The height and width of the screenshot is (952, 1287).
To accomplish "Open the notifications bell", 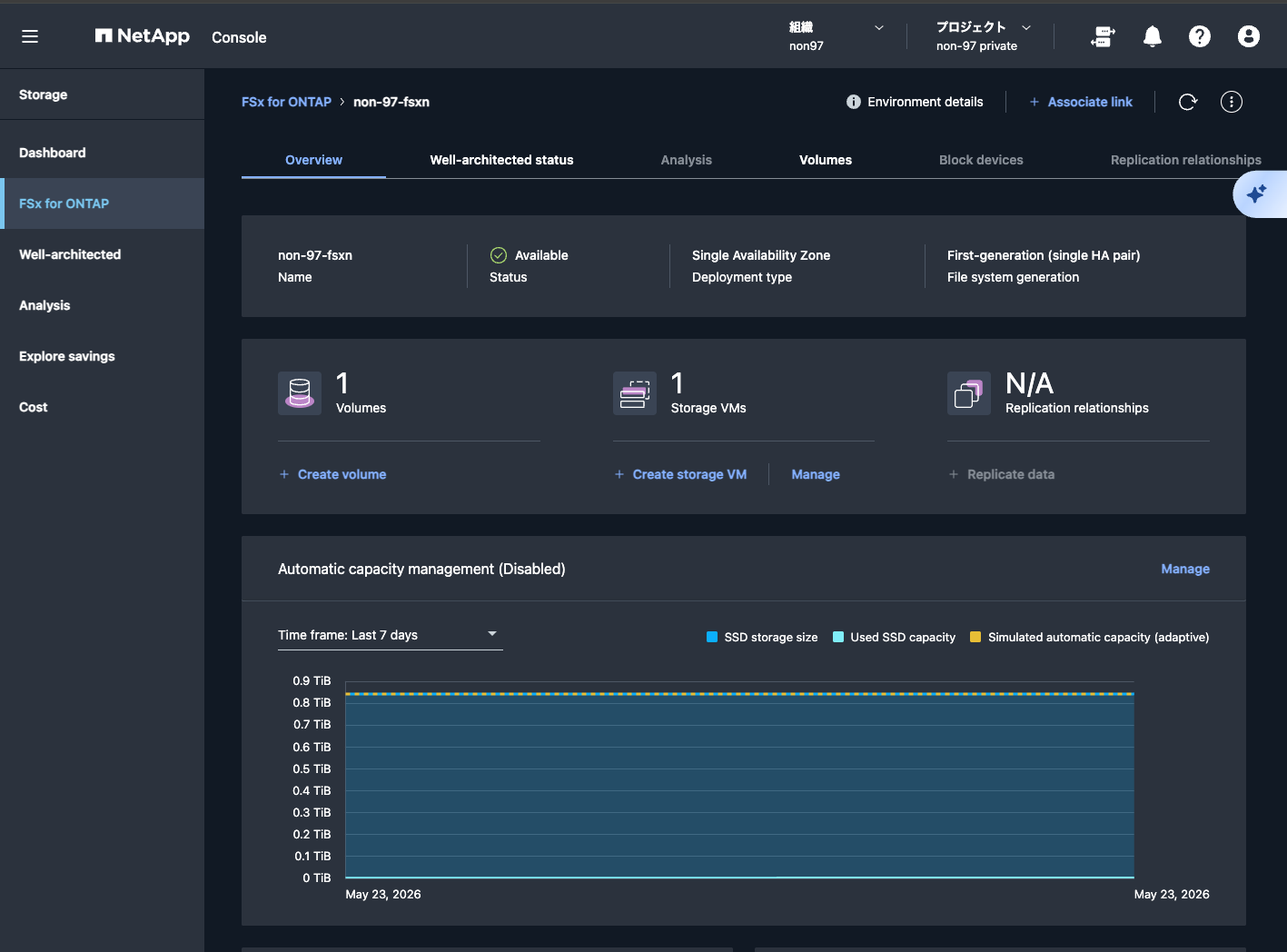I will click(1153, 36).
